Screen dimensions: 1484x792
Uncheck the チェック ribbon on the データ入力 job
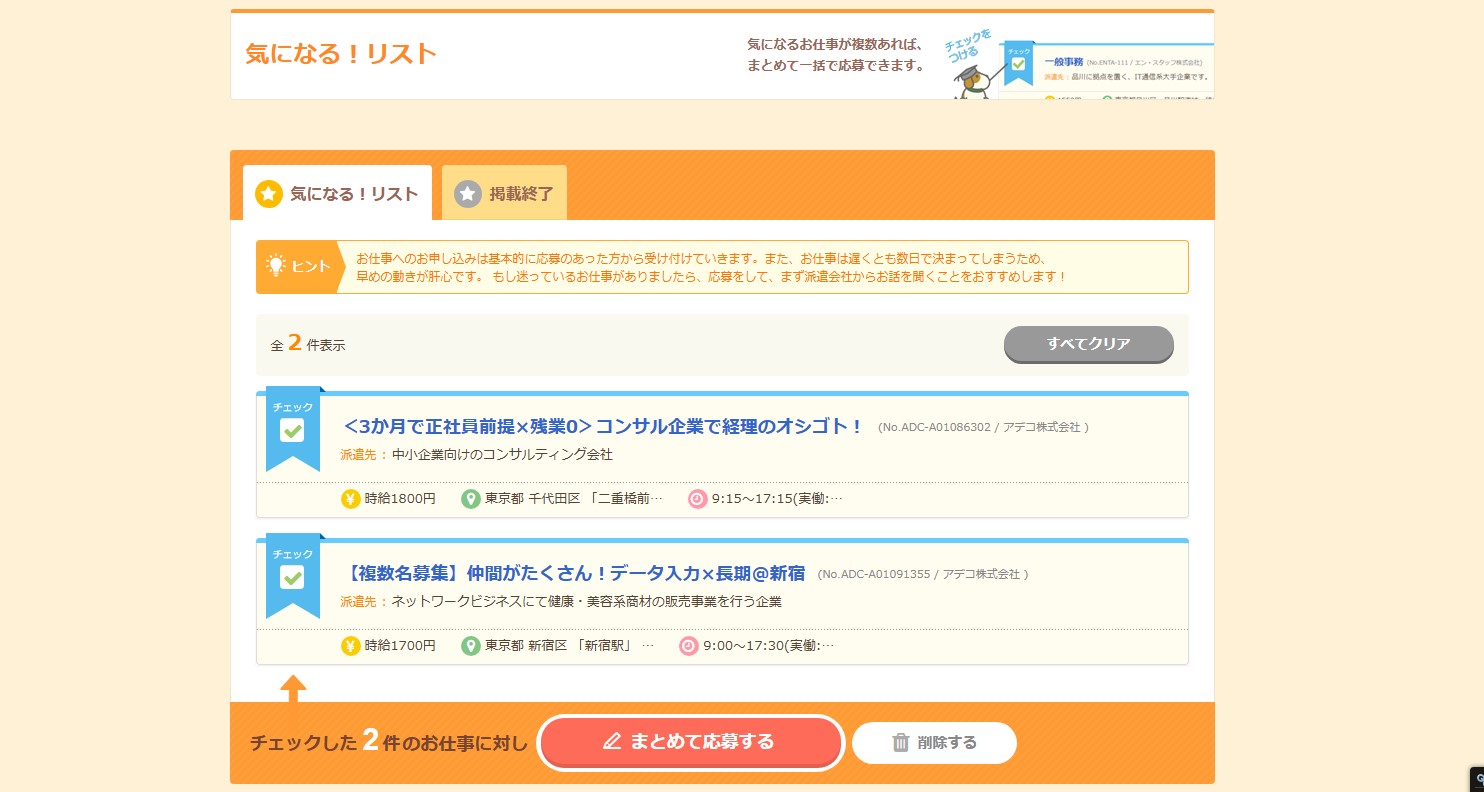(x=291, y=575)
